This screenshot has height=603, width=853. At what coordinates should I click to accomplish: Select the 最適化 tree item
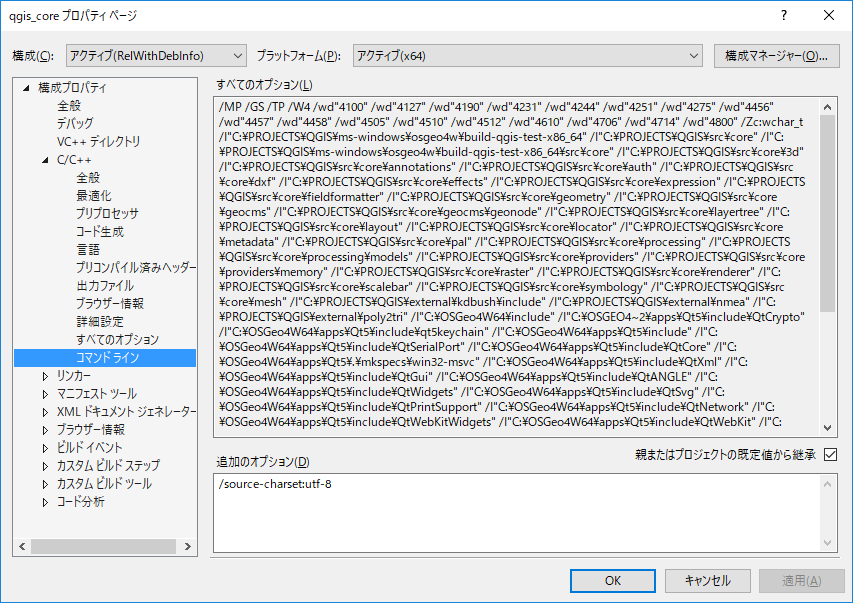[94, 196]
